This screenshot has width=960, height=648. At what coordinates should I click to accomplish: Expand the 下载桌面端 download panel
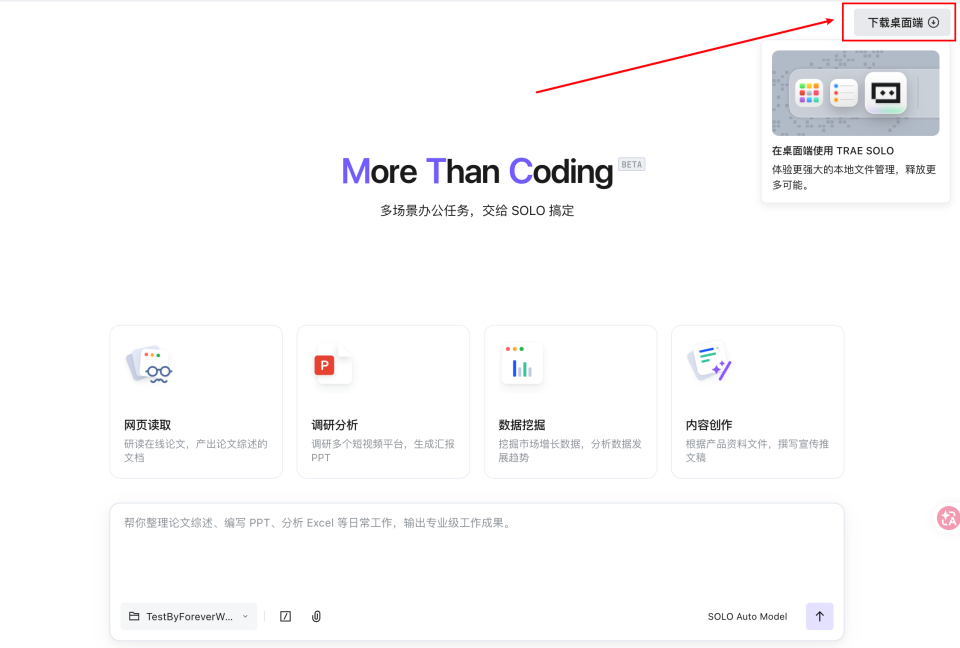click(899, 21)
